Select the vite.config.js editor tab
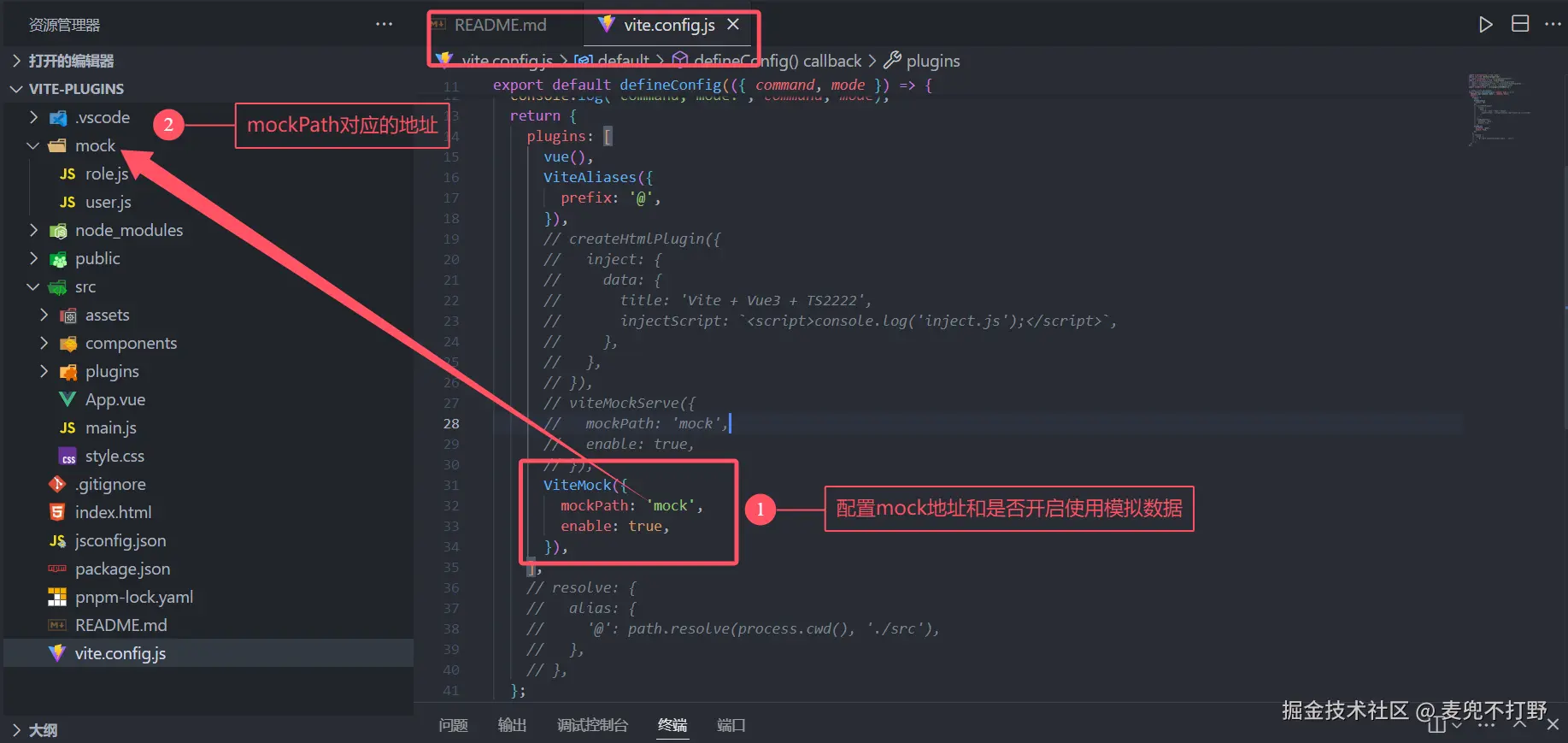1568x743 pixels. pyautogui.click(x=669, y=25)
